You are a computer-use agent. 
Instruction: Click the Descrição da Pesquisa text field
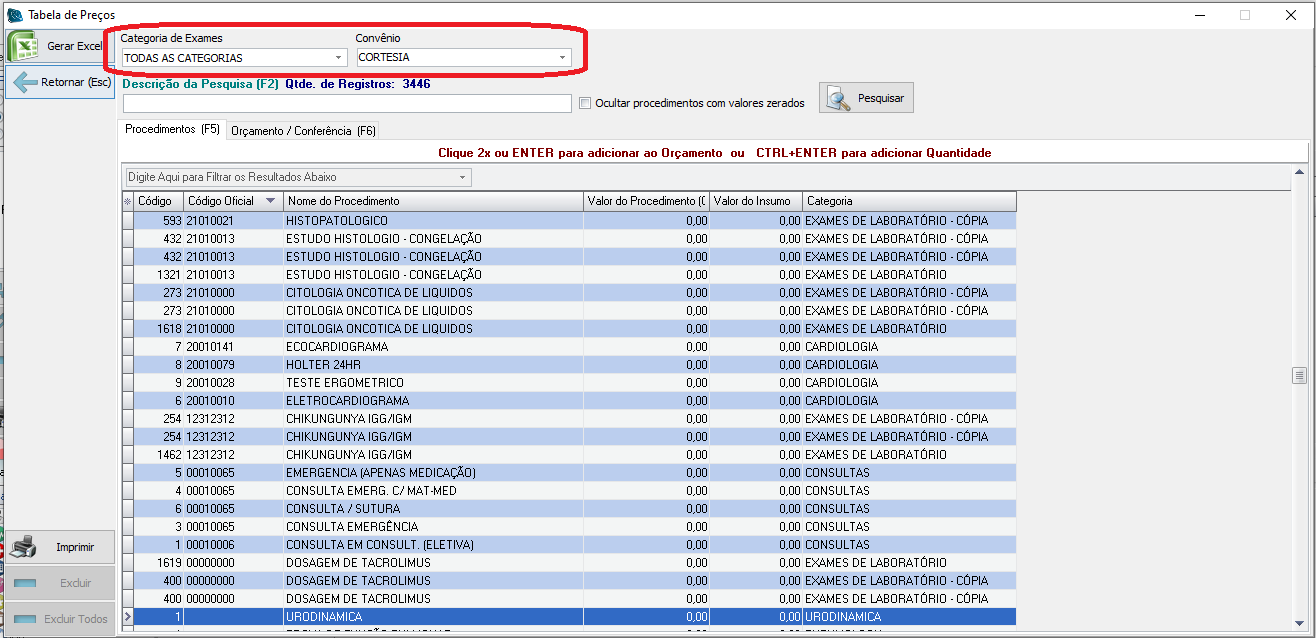(346, 103)
